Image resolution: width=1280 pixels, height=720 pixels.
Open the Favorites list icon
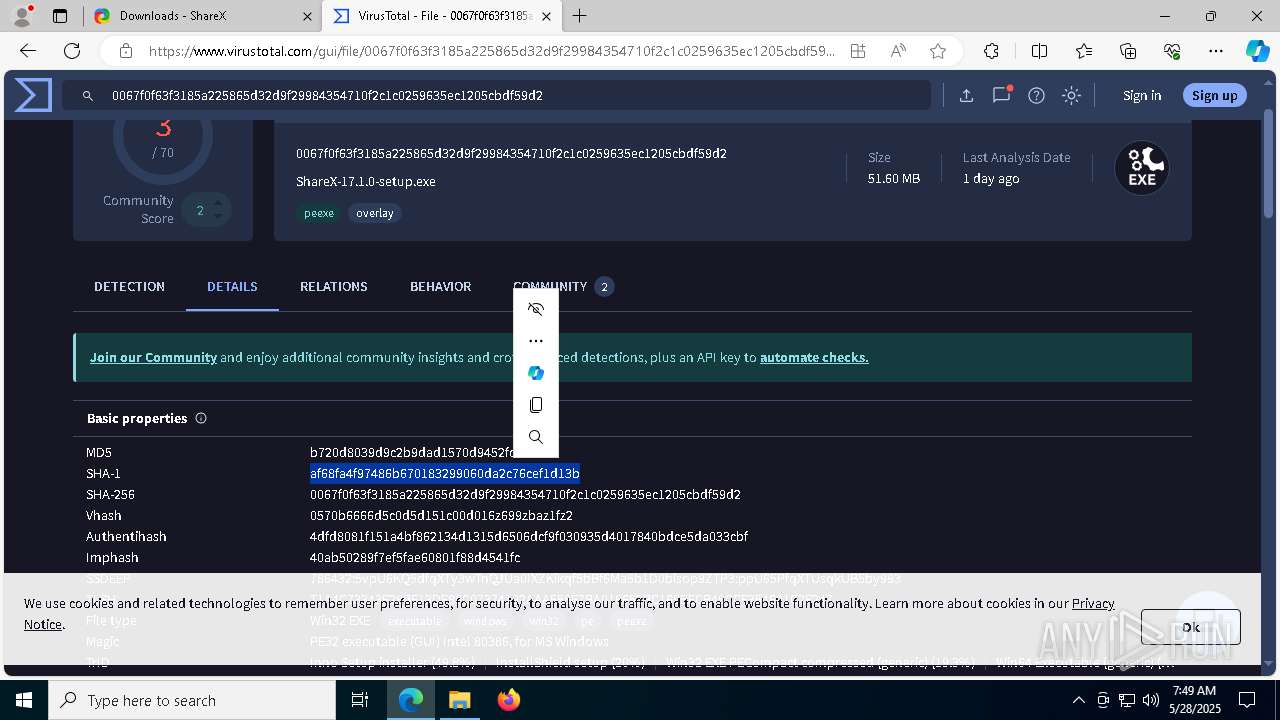point(1084,51)
